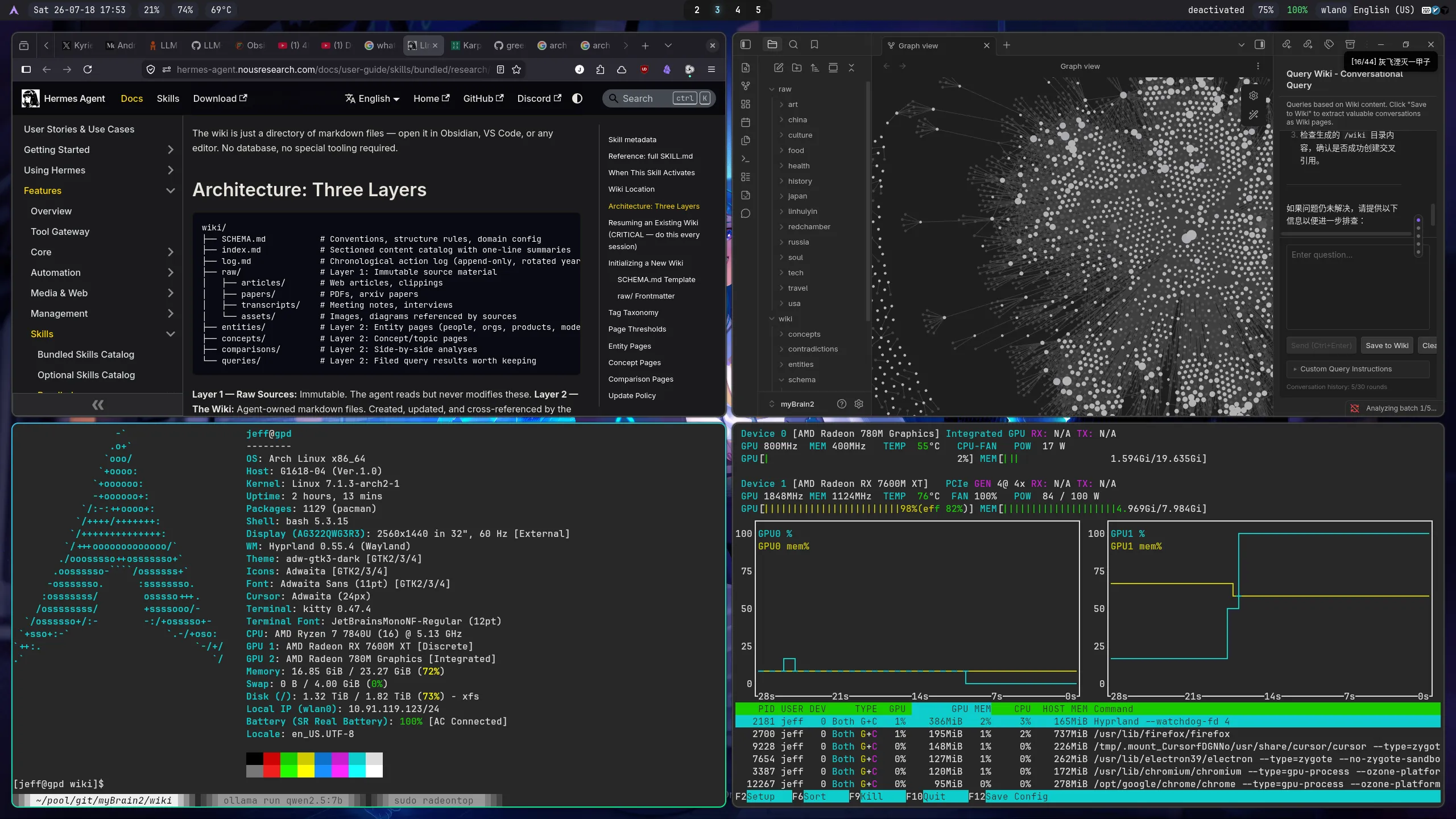
Task: Click the Save to Wiki button
Action: [1387, 345]
